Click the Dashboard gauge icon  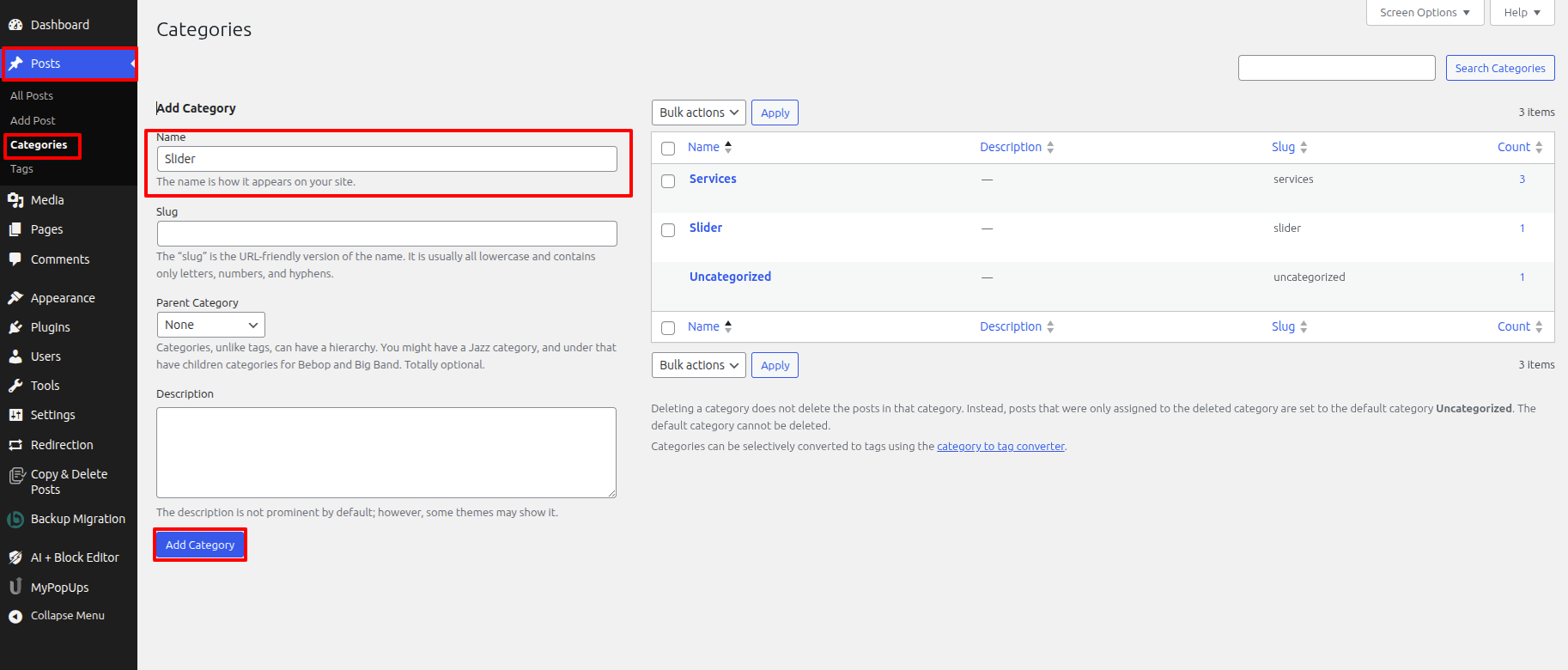point(15,25)
